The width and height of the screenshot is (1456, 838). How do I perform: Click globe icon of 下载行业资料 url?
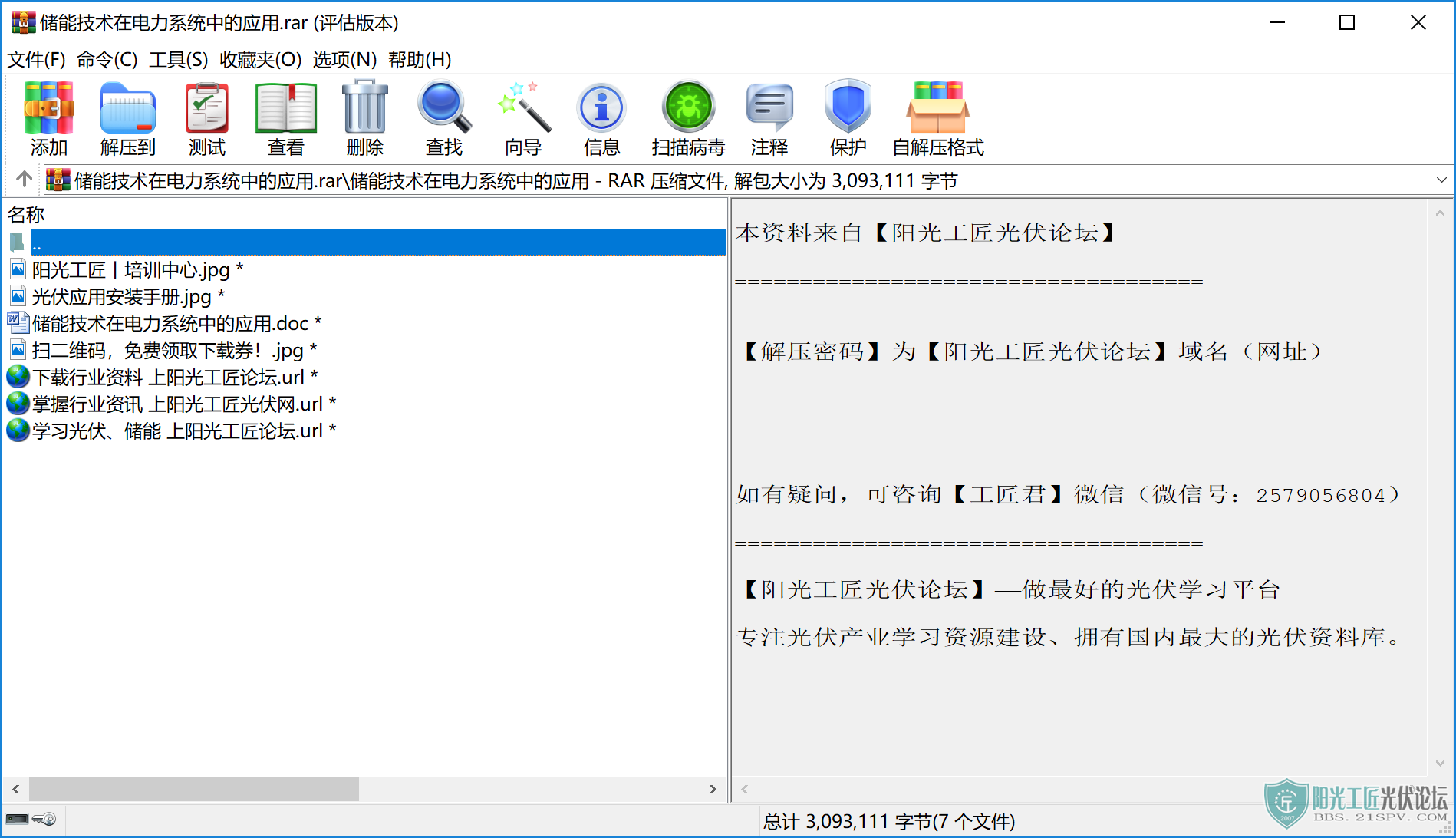tap(18, 377)
